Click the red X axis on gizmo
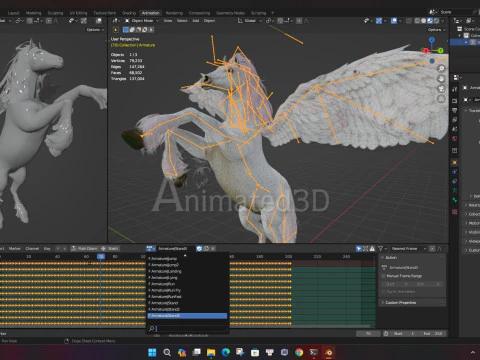This screenshot has height=360, width=480. (425, 51)
